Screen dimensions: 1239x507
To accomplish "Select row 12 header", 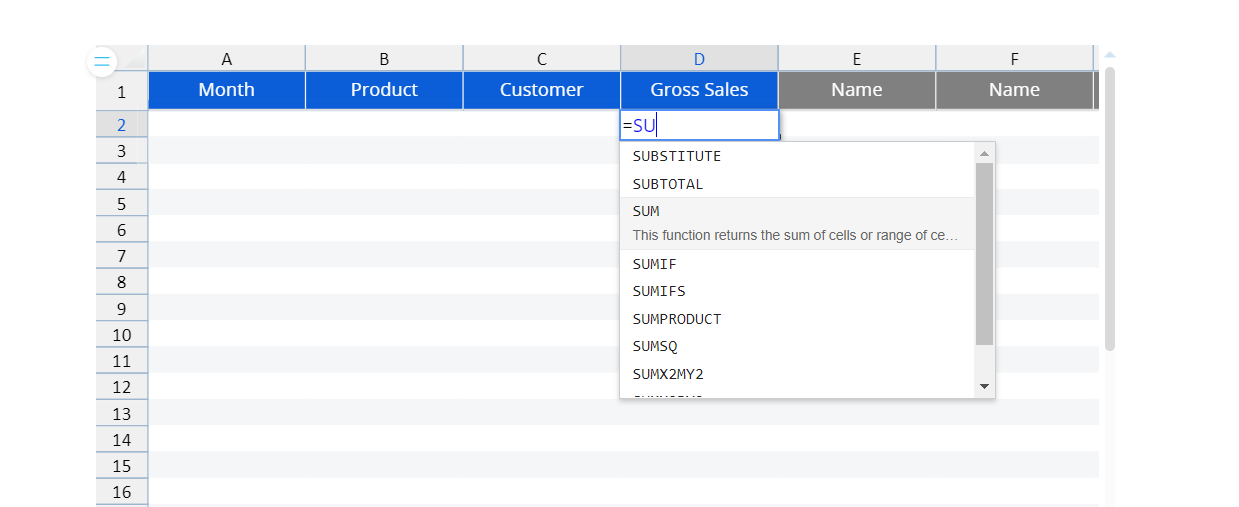I will tap(122, 387).
